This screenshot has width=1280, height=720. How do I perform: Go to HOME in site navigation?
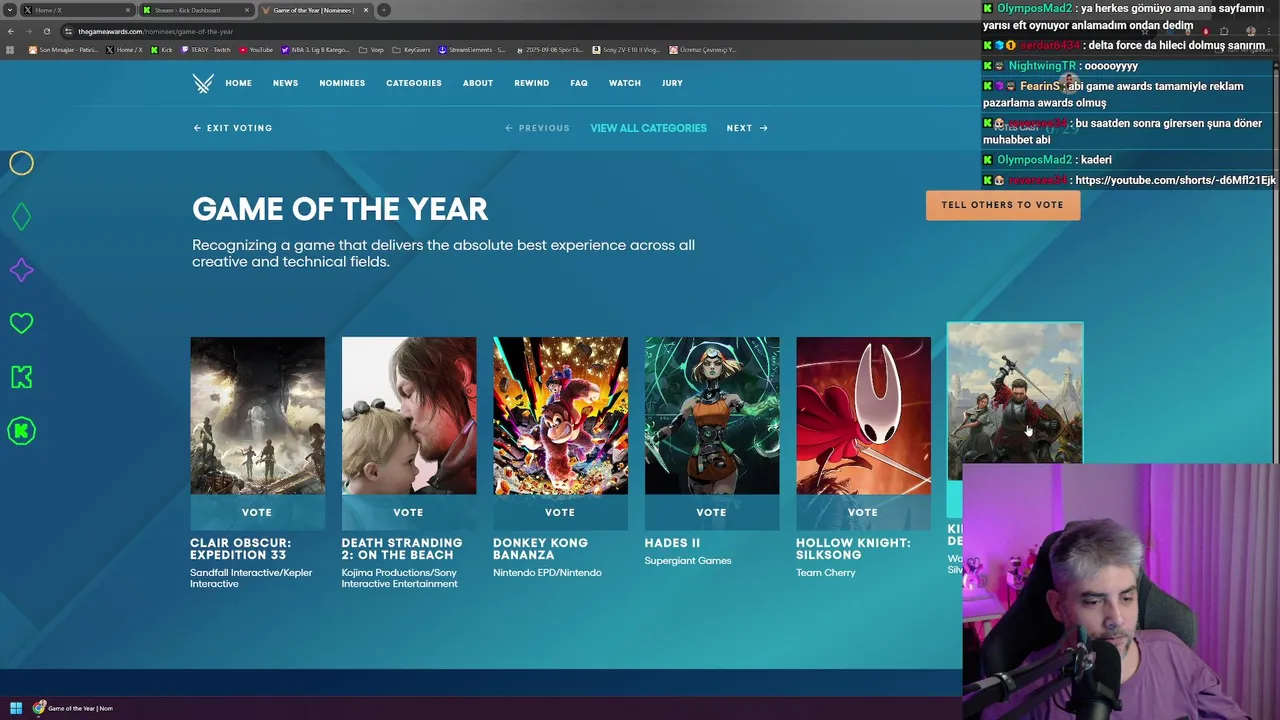click(238, 83)
